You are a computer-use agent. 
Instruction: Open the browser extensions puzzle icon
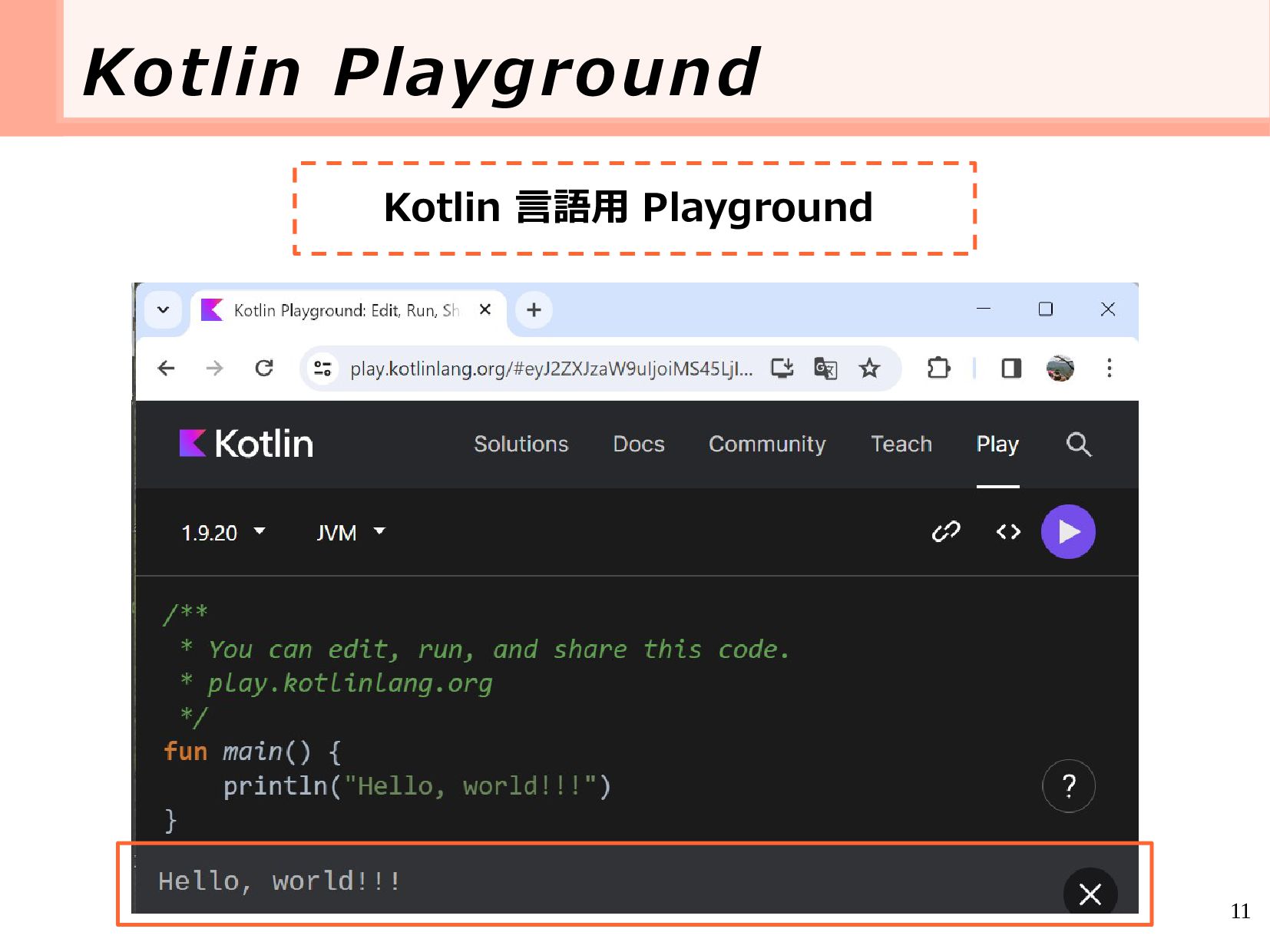pyautogui.click(x=938, y=369)
